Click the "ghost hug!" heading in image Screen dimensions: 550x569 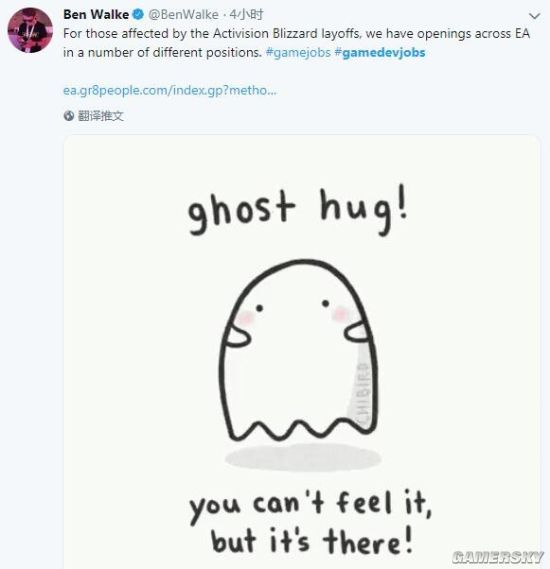298,210
